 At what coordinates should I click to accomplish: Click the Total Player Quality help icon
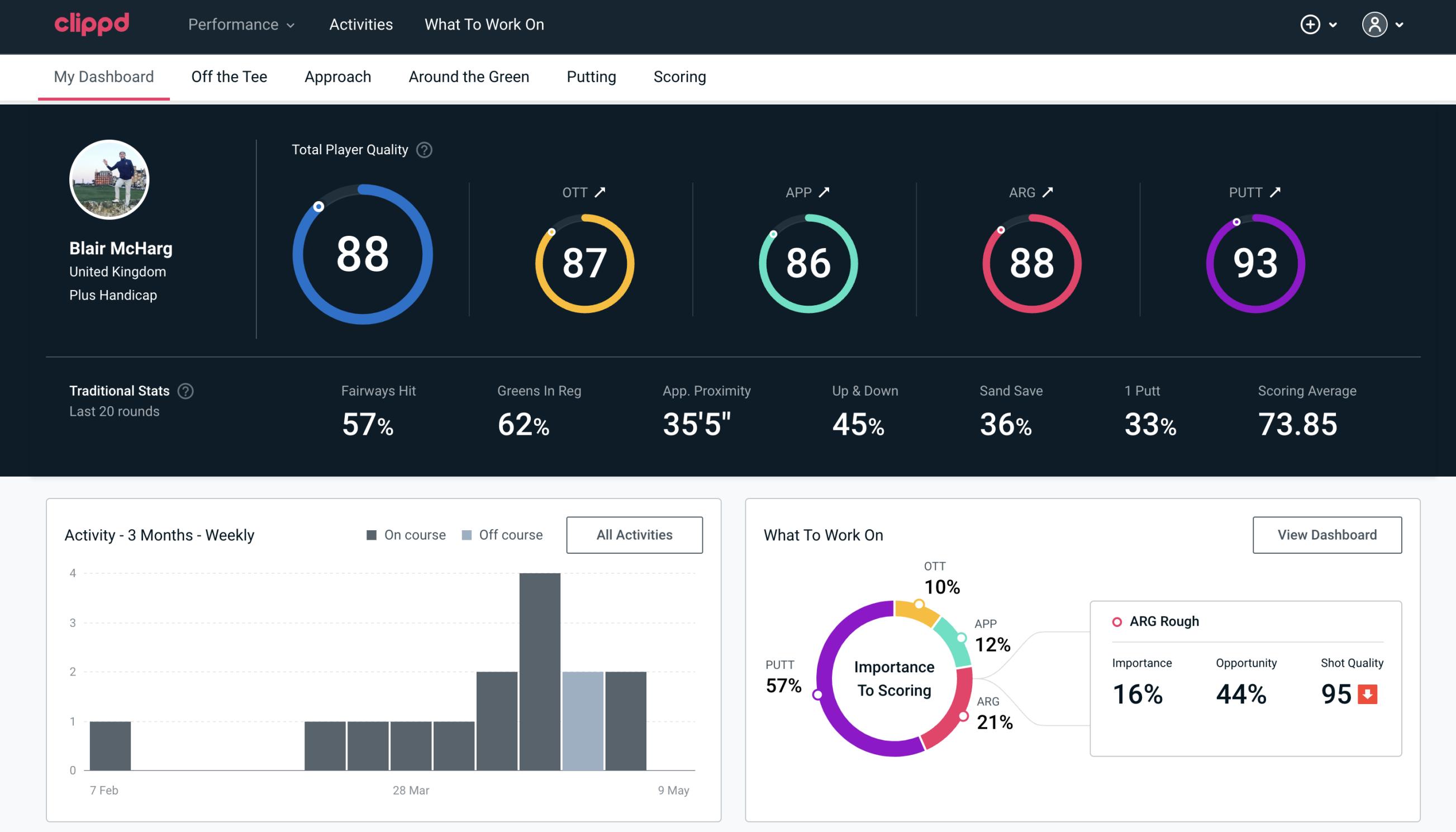pyautogui.click(x=422, y=150)
